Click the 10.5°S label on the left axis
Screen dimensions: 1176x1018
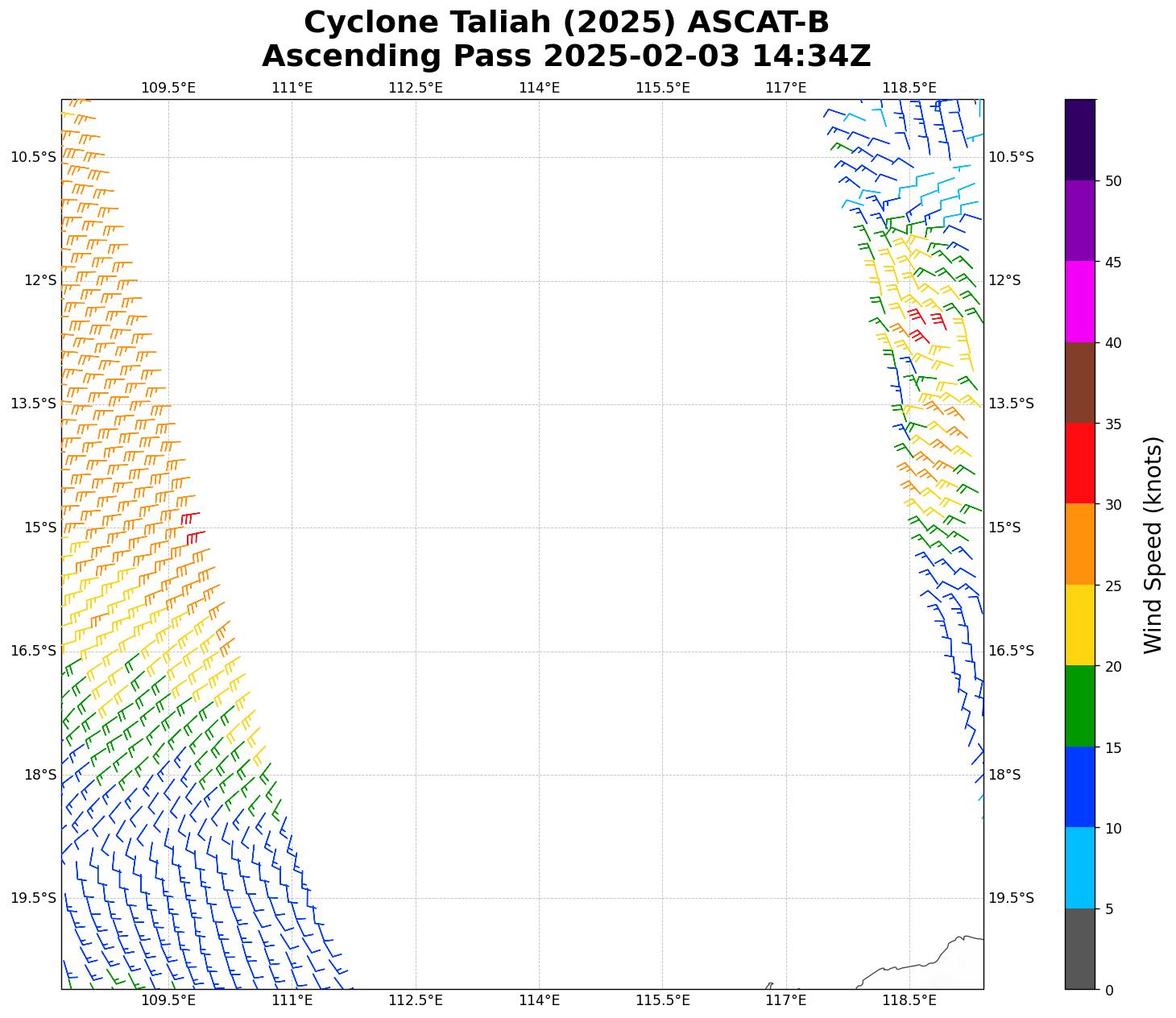coord(33,157)
